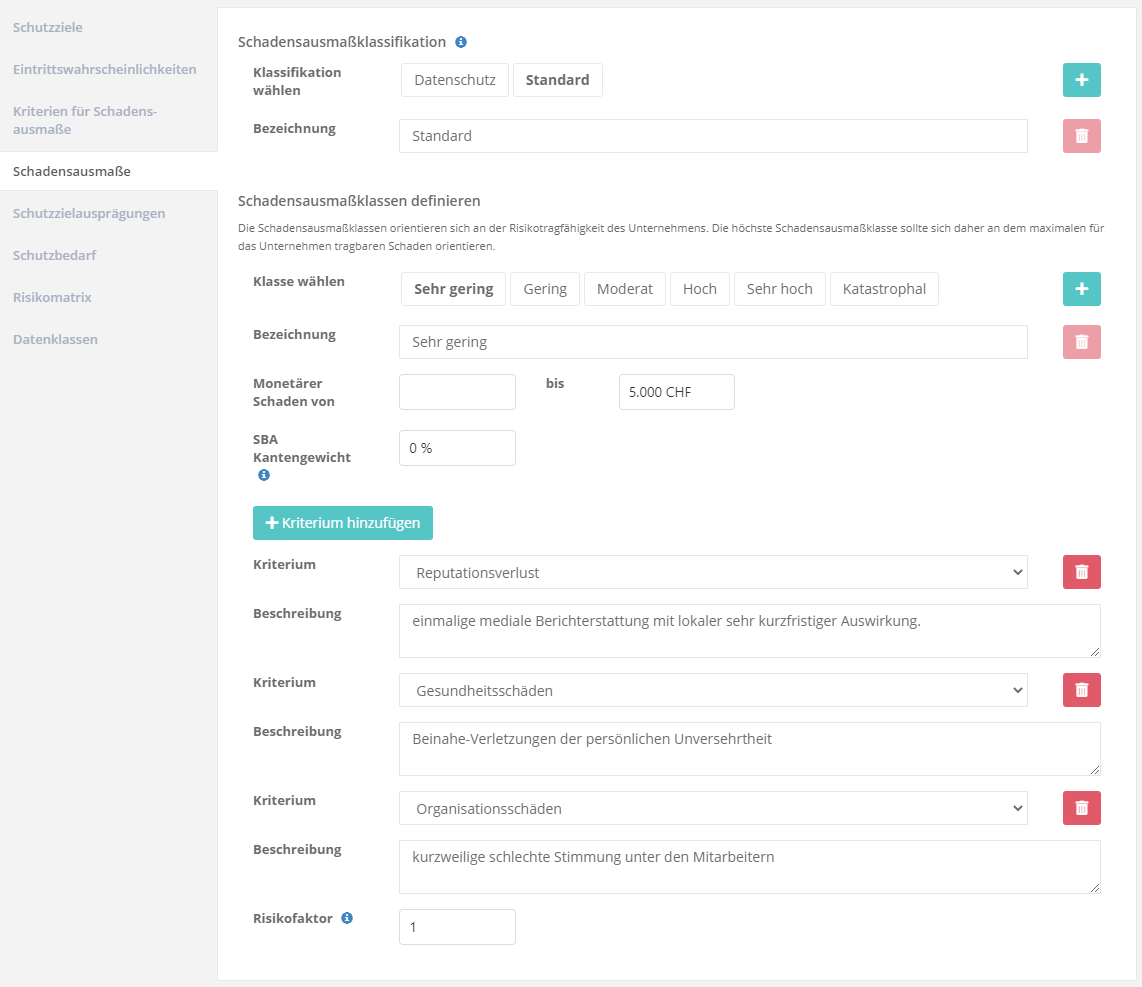Expand the Gesundheitsschäden criterion dropdown
The image size is (1142, 987).
pyautogui.click(x=712, y=690)
